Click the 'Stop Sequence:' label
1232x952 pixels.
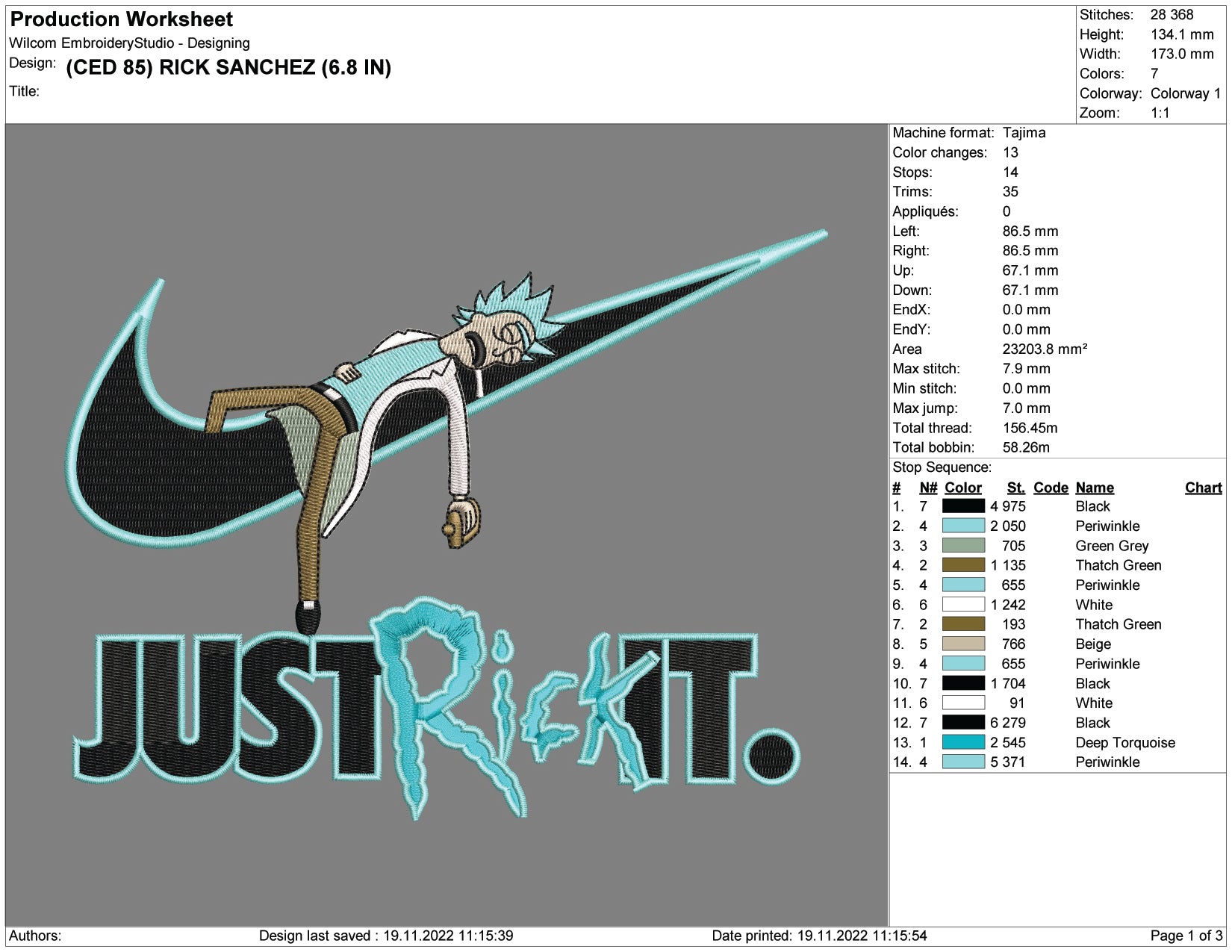pos(942,467)
